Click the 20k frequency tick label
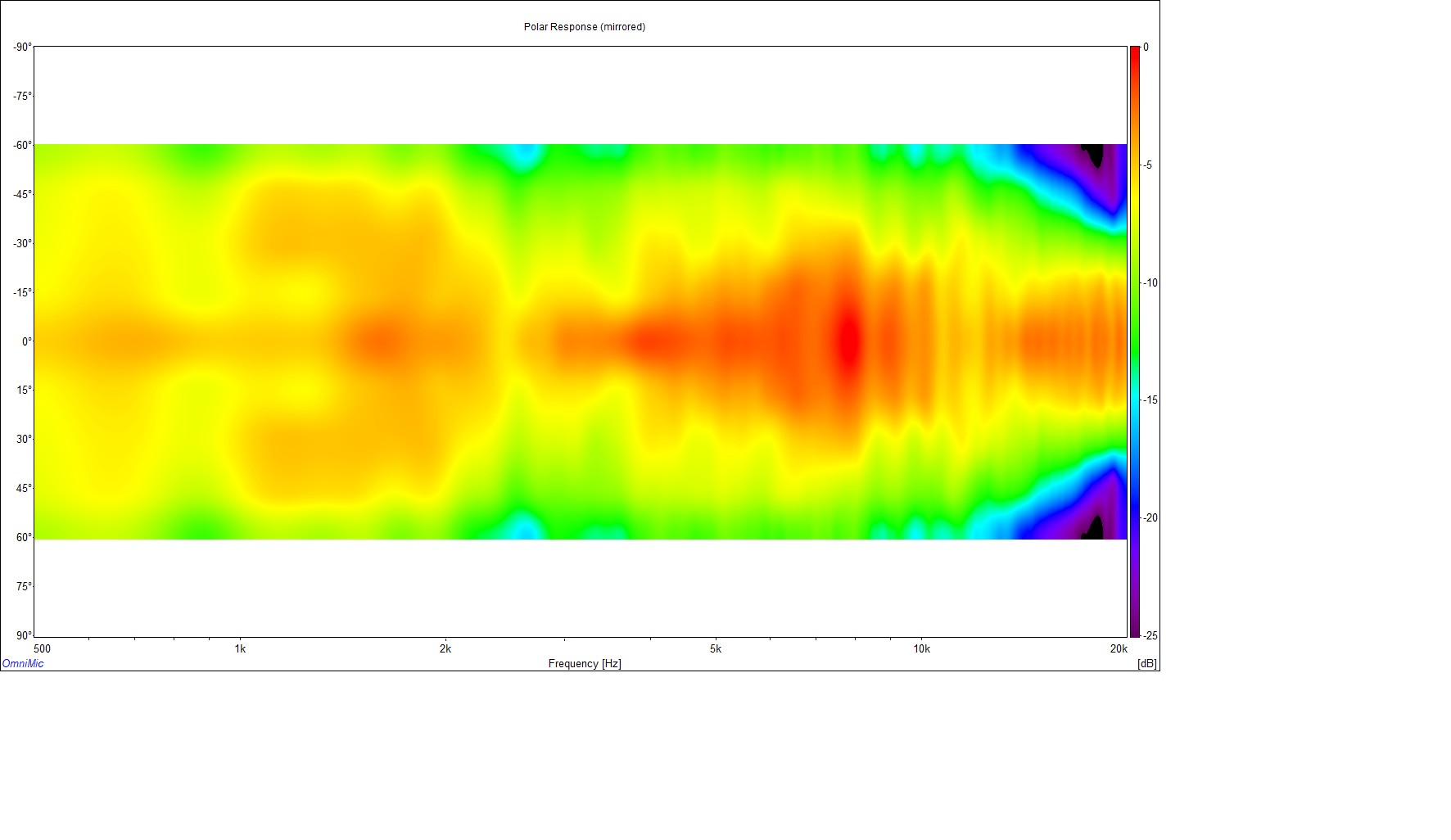This screenshot has height=840, width=1451. tap(1119, 648)
